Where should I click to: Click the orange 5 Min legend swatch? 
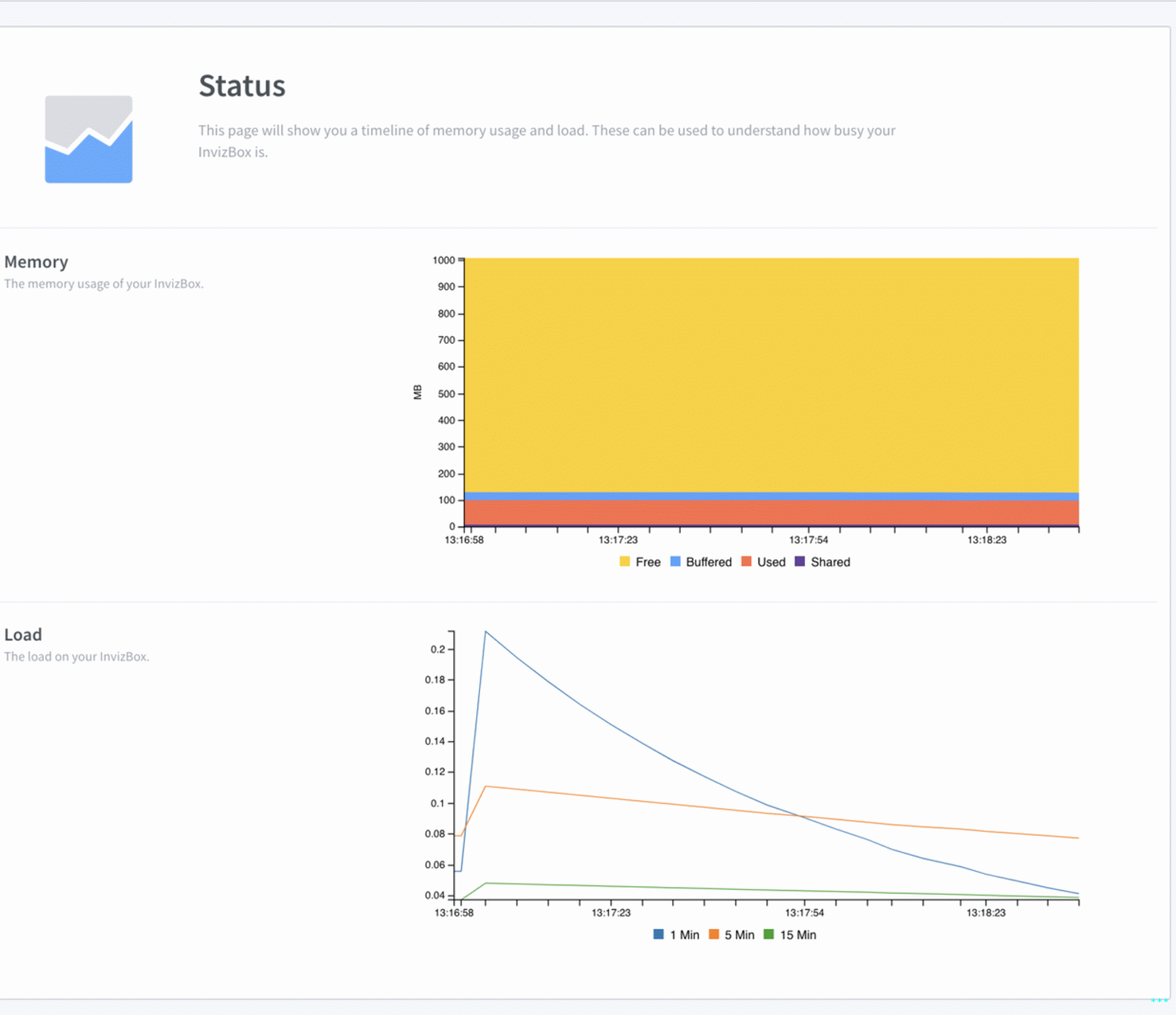pos(714,935)
